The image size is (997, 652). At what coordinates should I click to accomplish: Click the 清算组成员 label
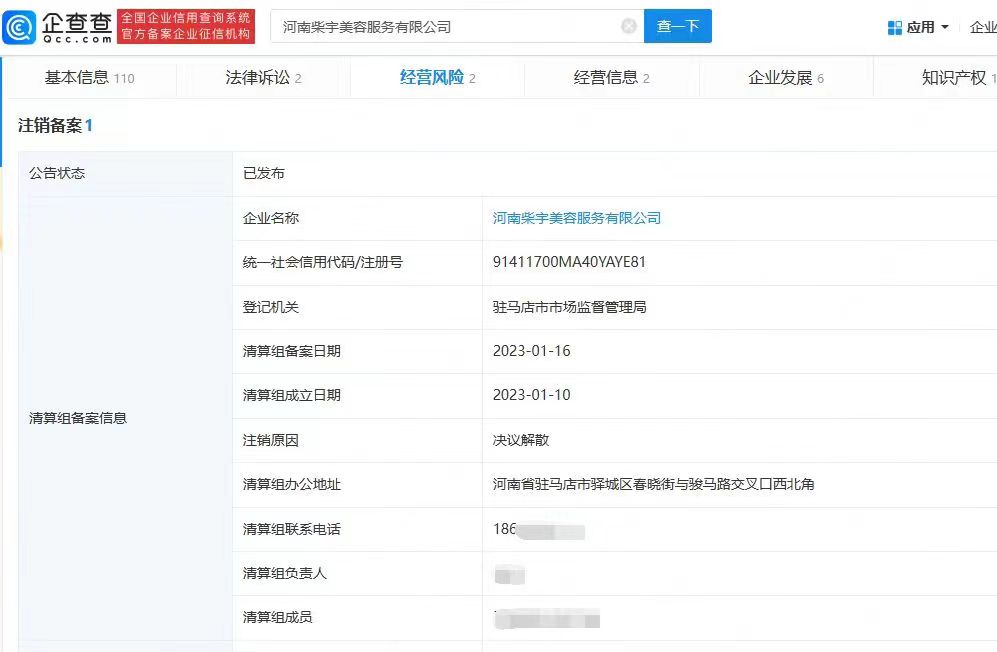pos(278,617)
